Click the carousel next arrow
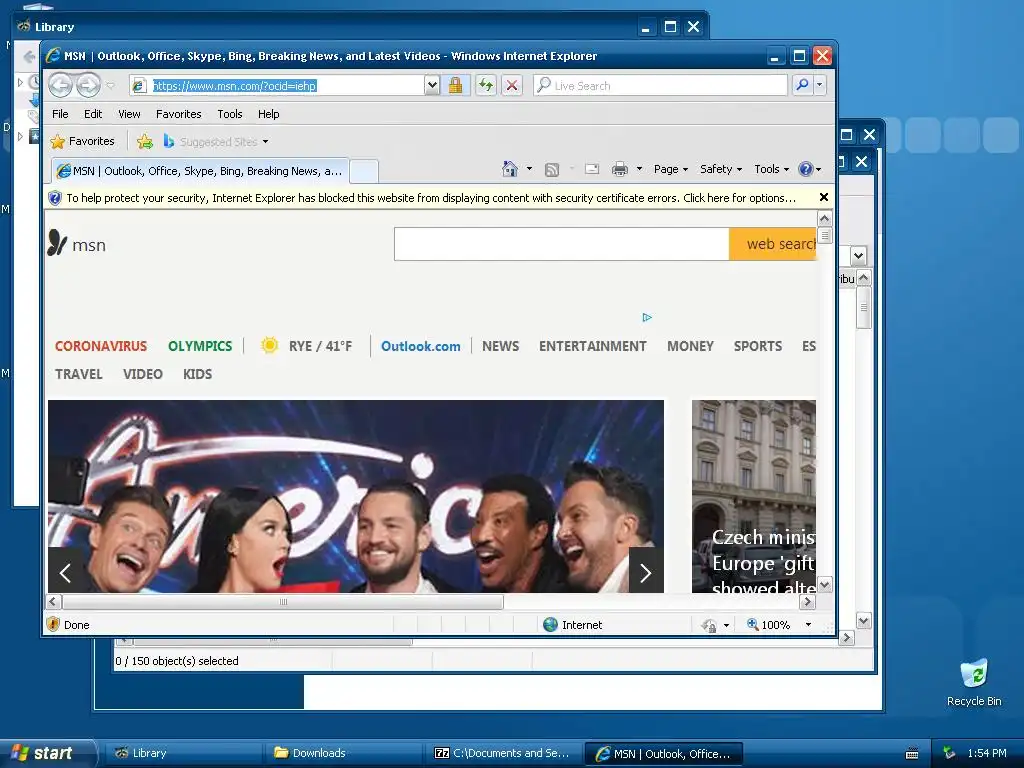The image size is (1024, 768). (x=646, y=571)
